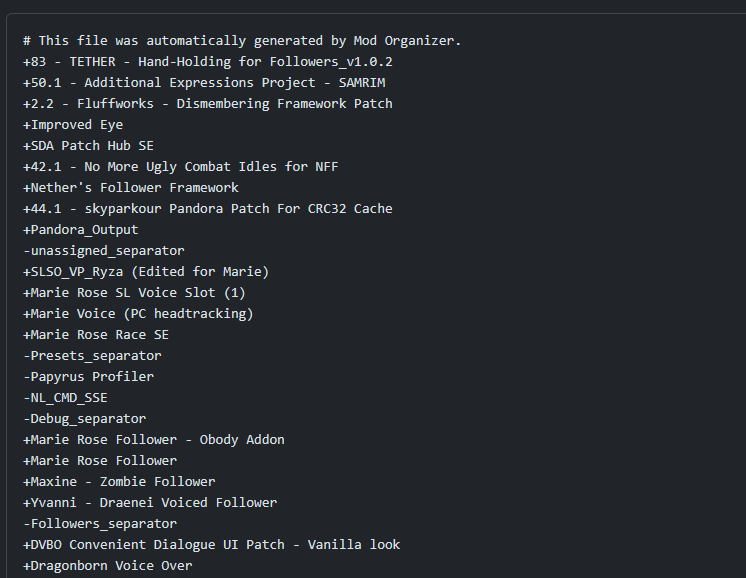746x578 pixels.
Task: Select the Maxine Zombie Follower entry
Action: point(119,481)
